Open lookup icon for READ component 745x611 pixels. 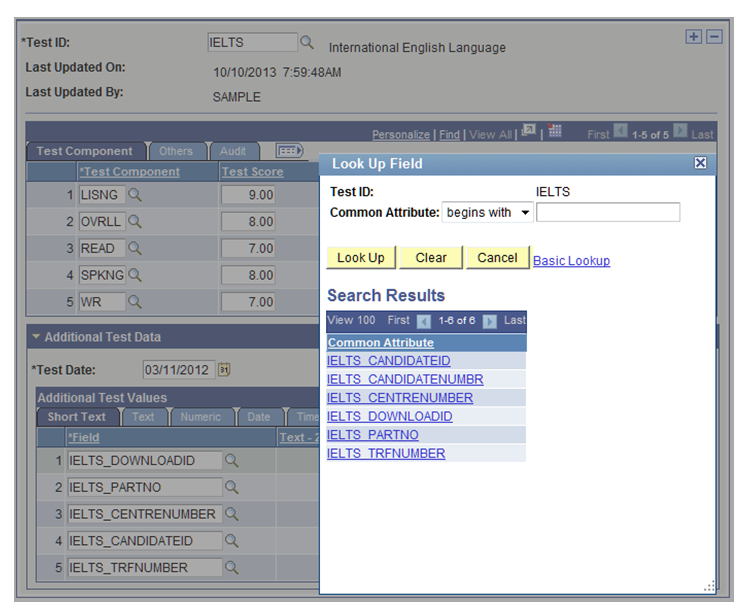(135, 248)
